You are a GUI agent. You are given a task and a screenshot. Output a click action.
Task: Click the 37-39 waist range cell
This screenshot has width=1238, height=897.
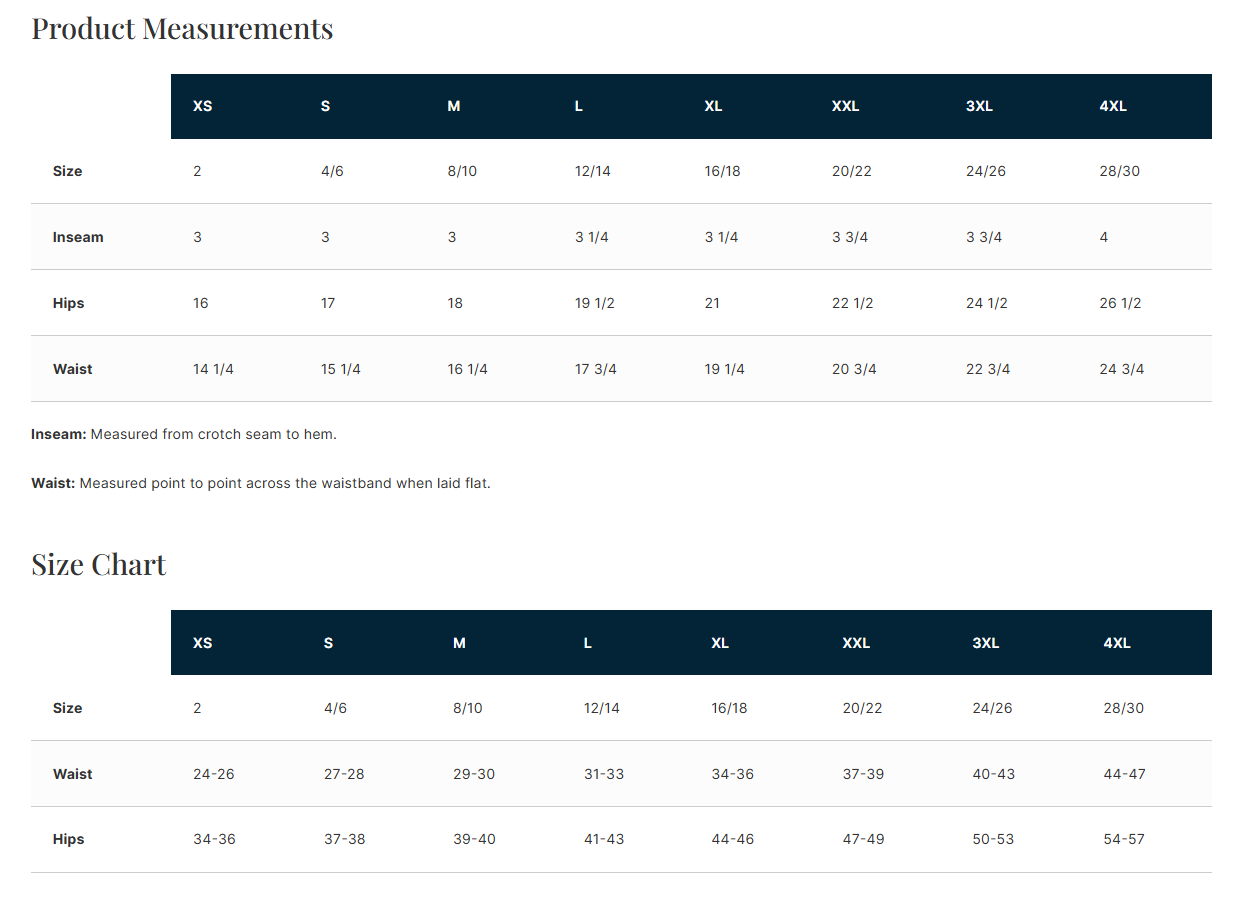tap(863, 774)
